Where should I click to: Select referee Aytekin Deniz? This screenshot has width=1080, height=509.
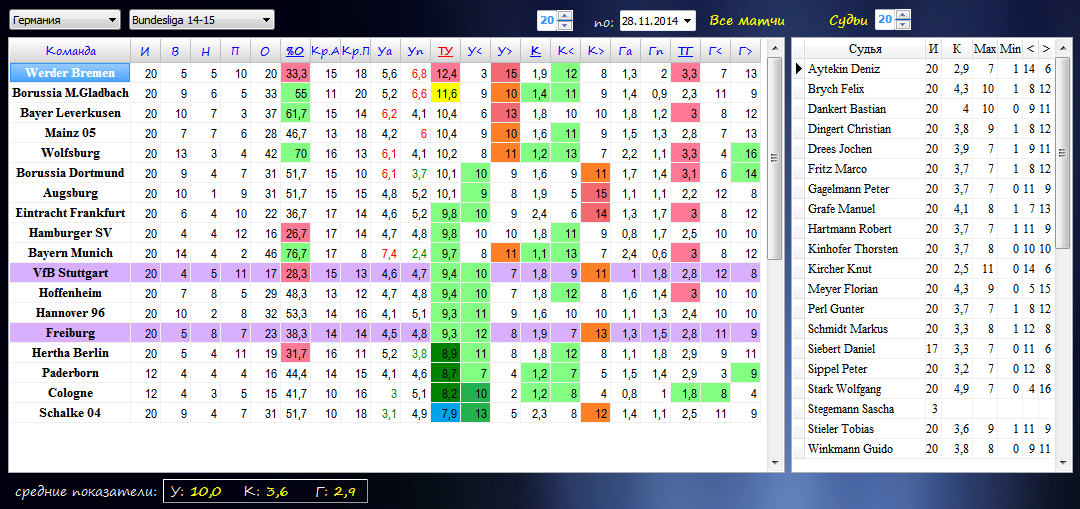(865, 69)
